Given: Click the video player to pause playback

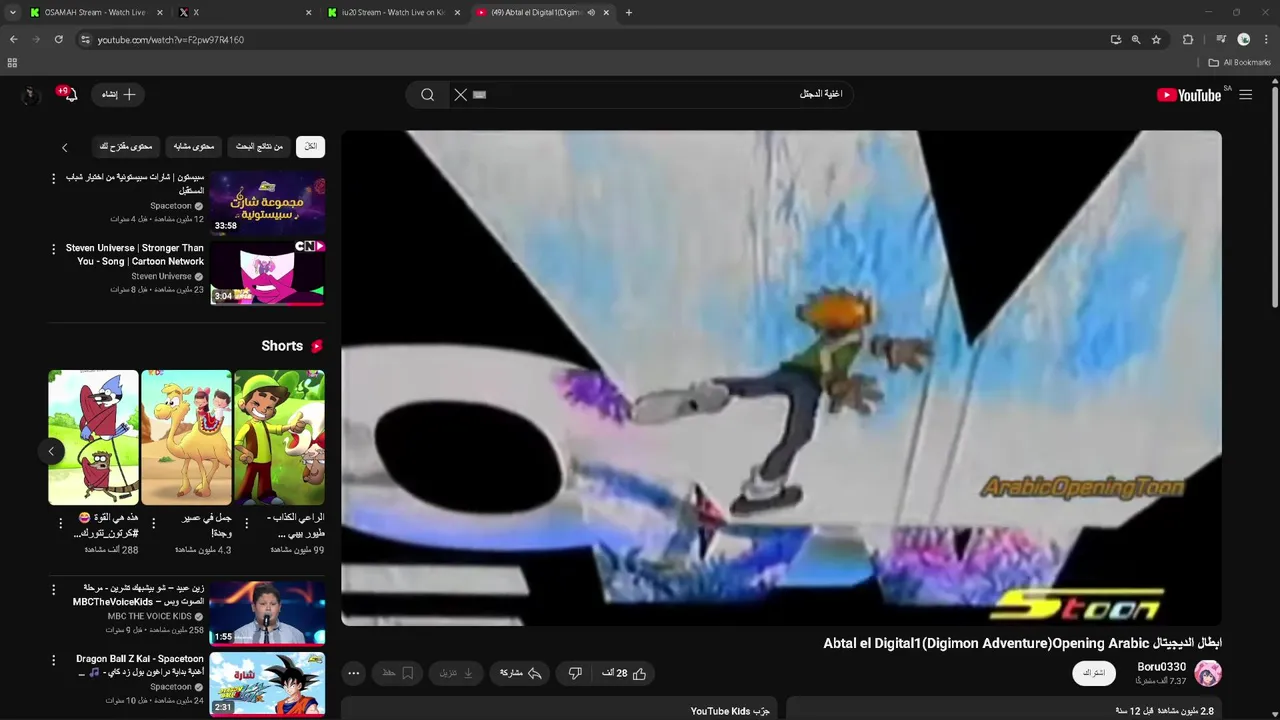Looking at the screenshot, I should (781, 378).
